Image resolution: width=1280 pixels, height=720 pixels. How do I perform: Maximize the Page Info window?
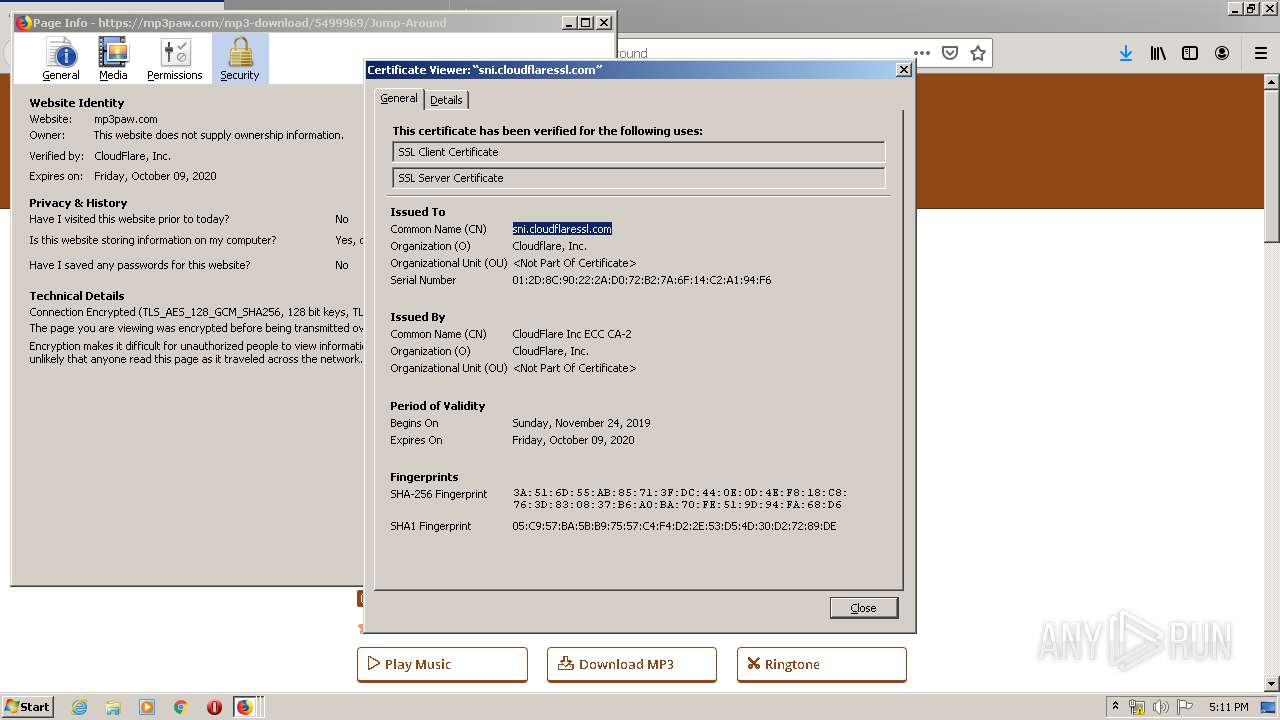(x=586, y=23)
